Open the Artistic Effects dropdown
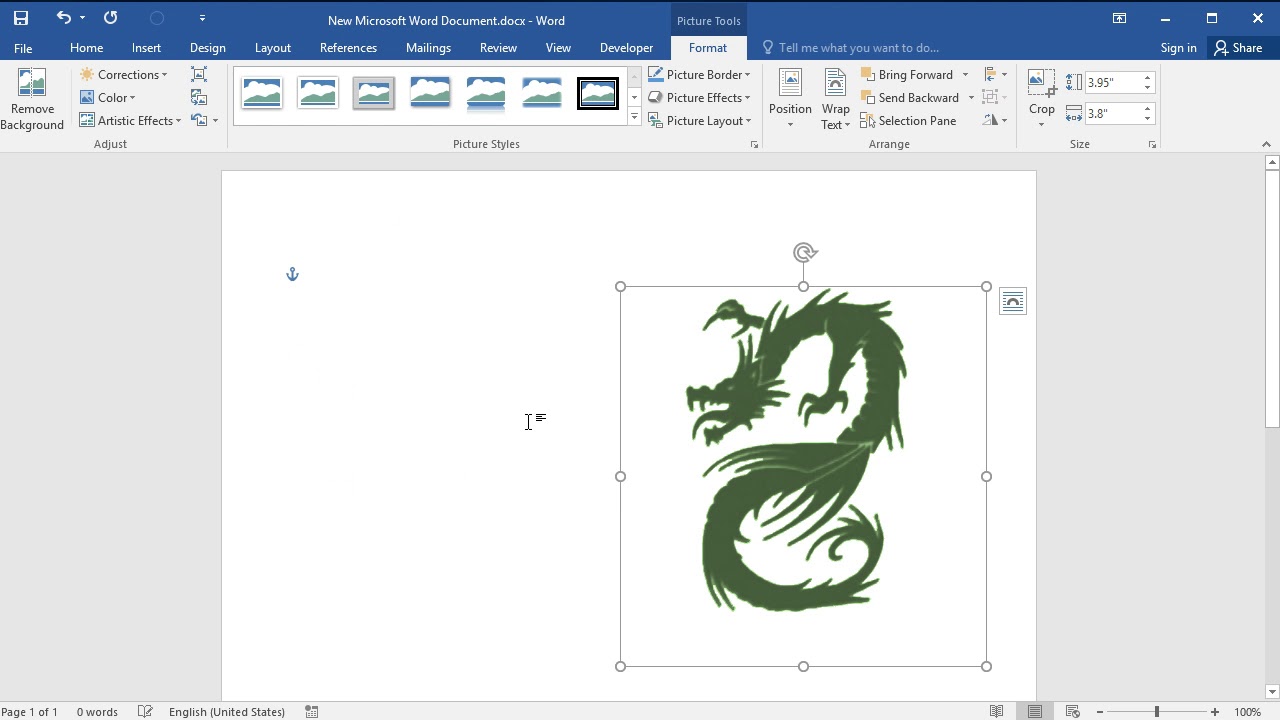Image resolution: width=1280 pixels, height=720 pixels. coord(131,120)
